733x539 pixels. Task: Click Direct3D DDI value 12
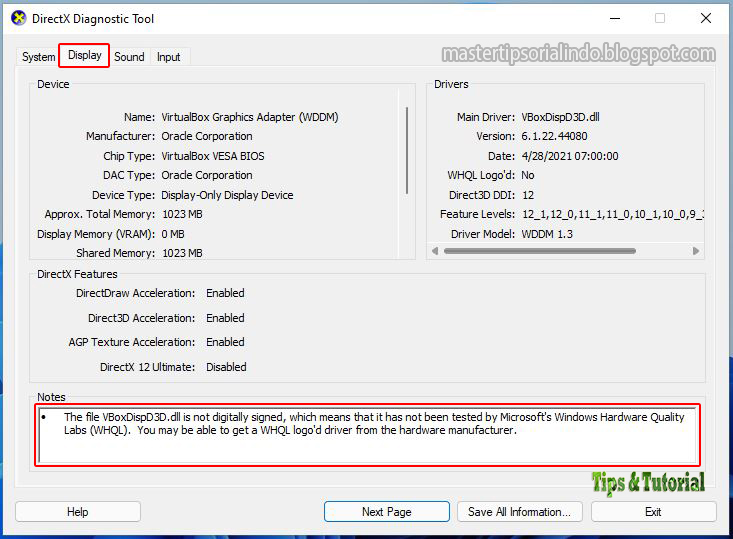click(x=528, y=195)
